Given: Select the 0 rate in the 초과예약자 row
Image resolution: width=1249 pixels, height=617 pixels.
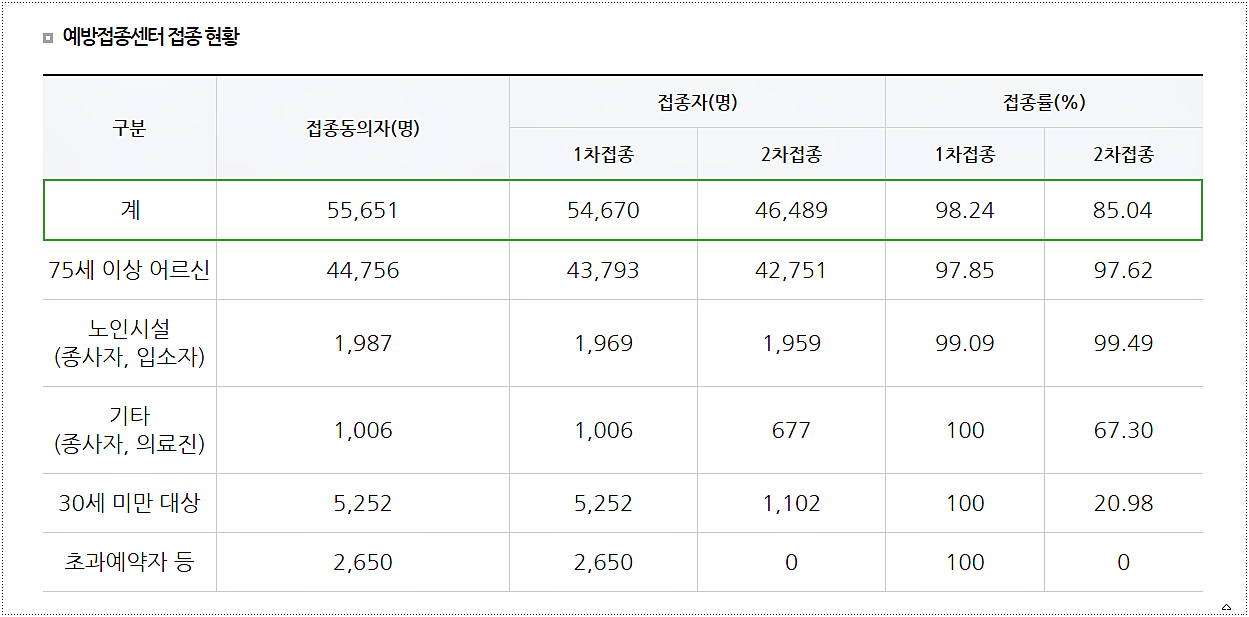Looking at the screenshot, I should click(x=1123, y=563).
